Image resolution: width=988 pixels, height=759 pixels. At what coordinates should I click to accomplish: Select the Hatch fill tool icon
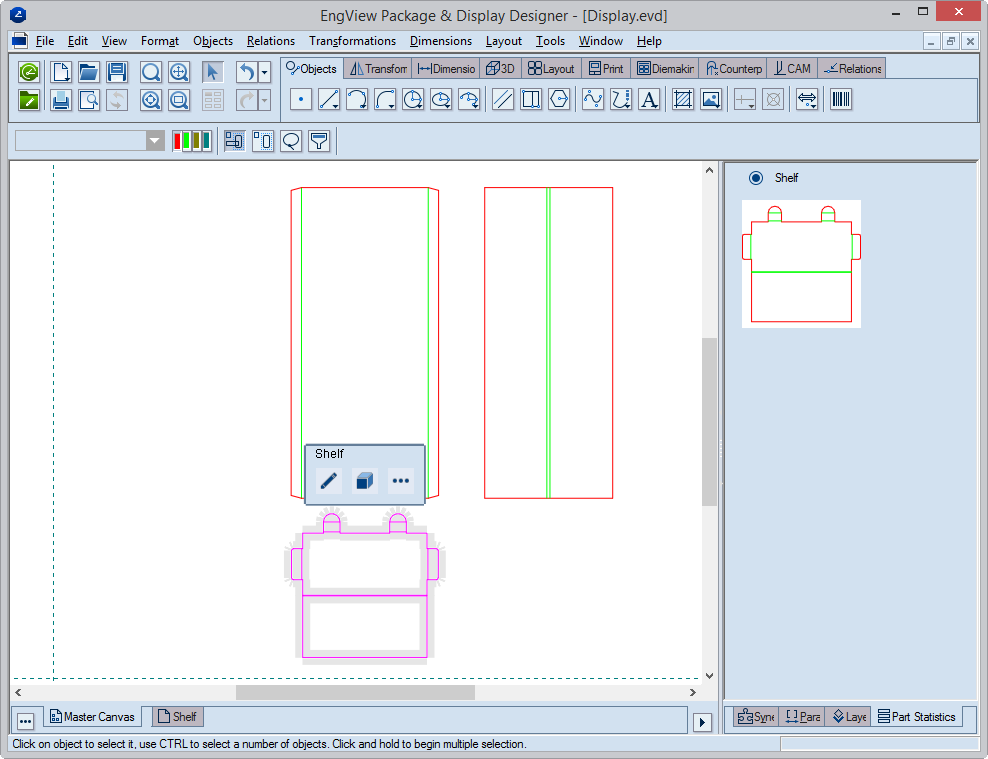(683, 100)
